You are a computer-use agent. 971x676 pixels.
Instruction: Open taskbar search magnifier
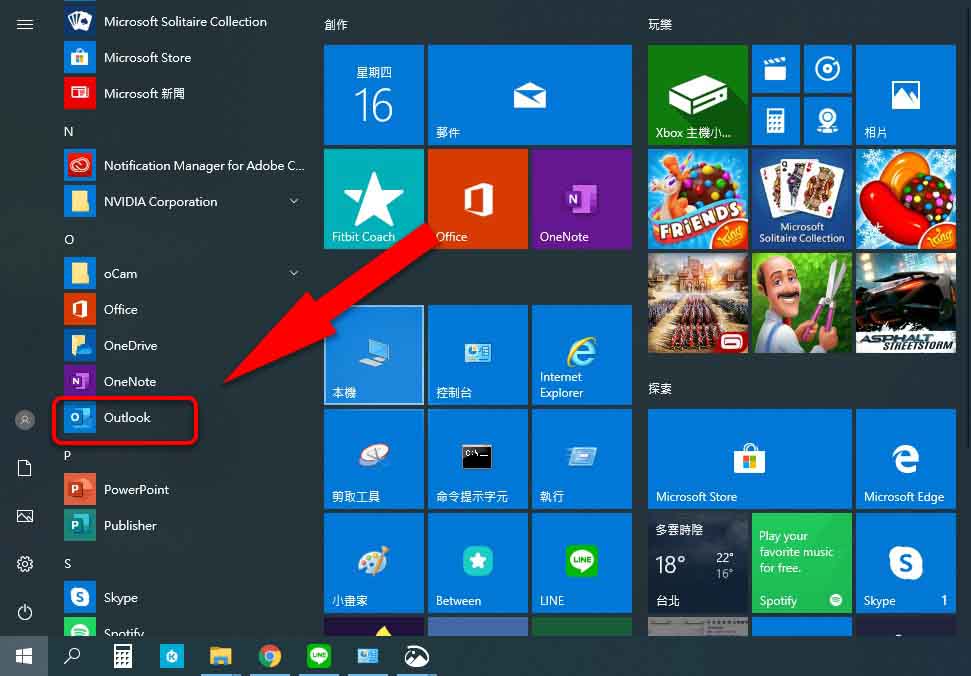[72, 656]
